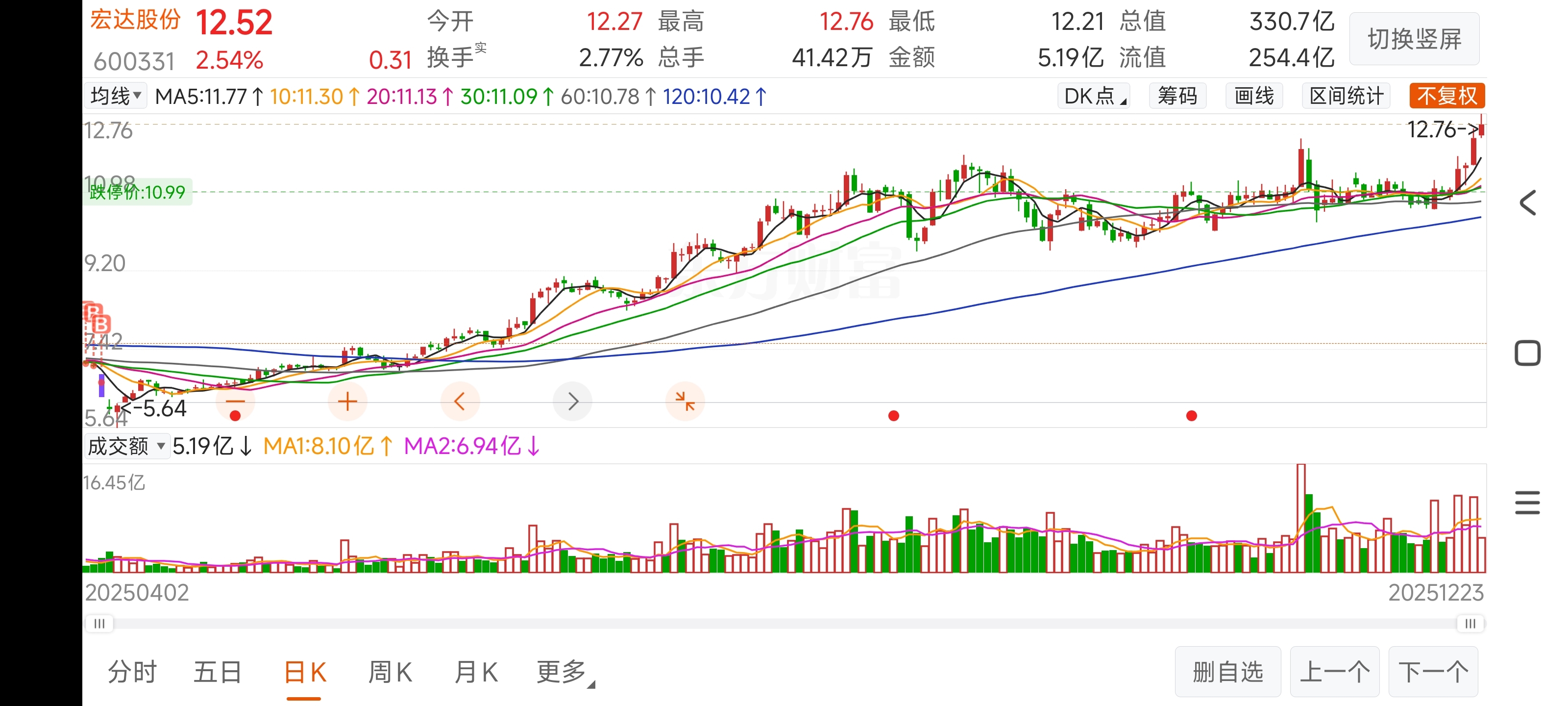1568x706 pixels.
Task: Switch to 周K weekly chart tab
Action: (390, 673)
